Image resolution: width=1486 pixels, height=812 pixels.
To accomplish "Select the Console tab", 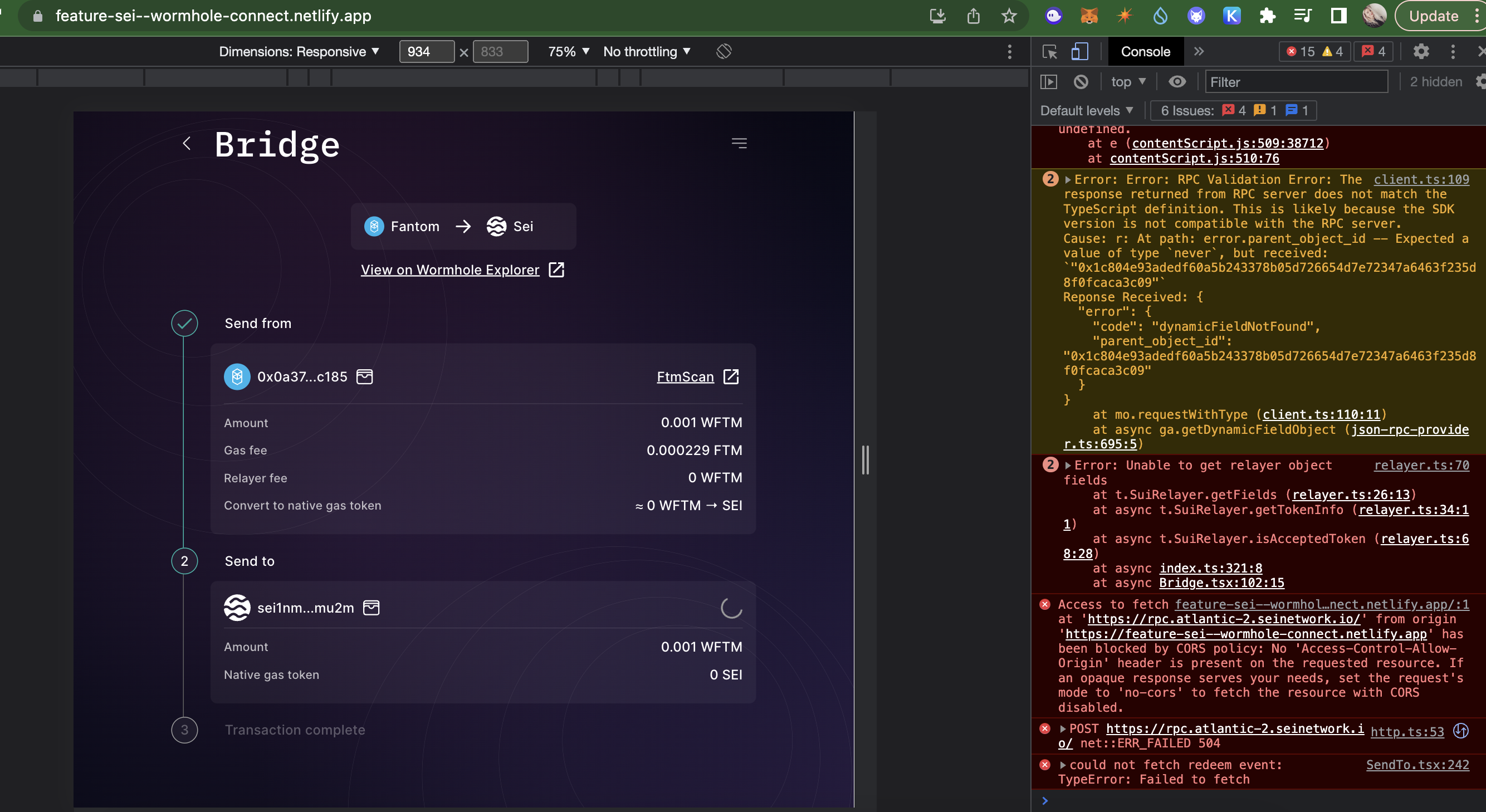I will click(x=1145, y=52).
